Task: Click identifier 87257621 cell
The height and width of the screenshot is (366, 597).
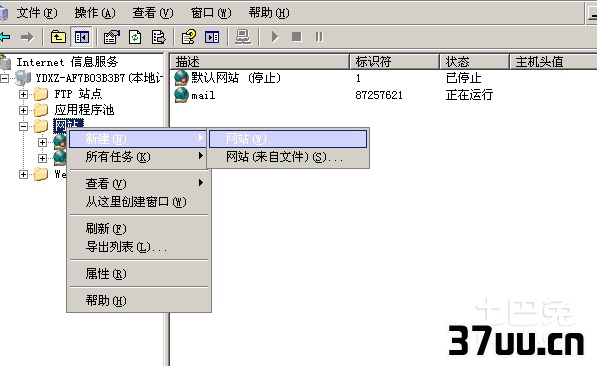Action: click(x=379, y=95)
